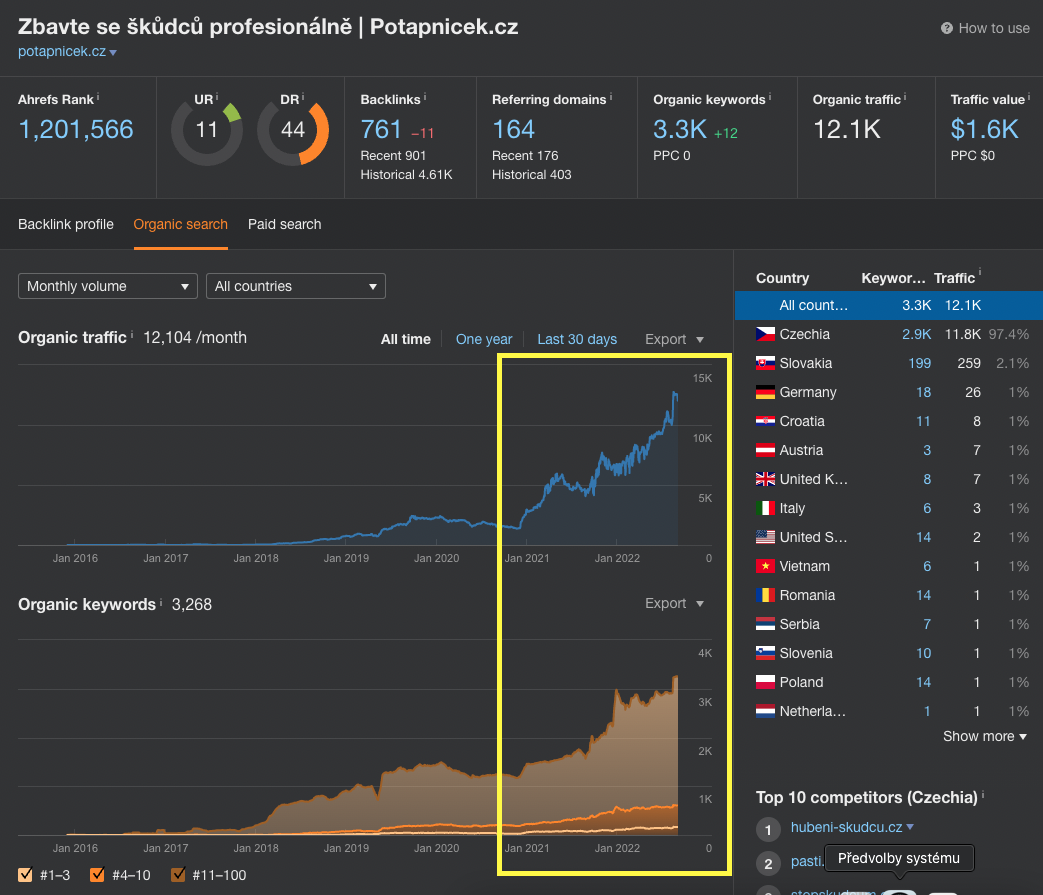This screenshot has width=1043, height=895.
Task: Click the Croatia flag icon
Action: (x=765, y=421)
